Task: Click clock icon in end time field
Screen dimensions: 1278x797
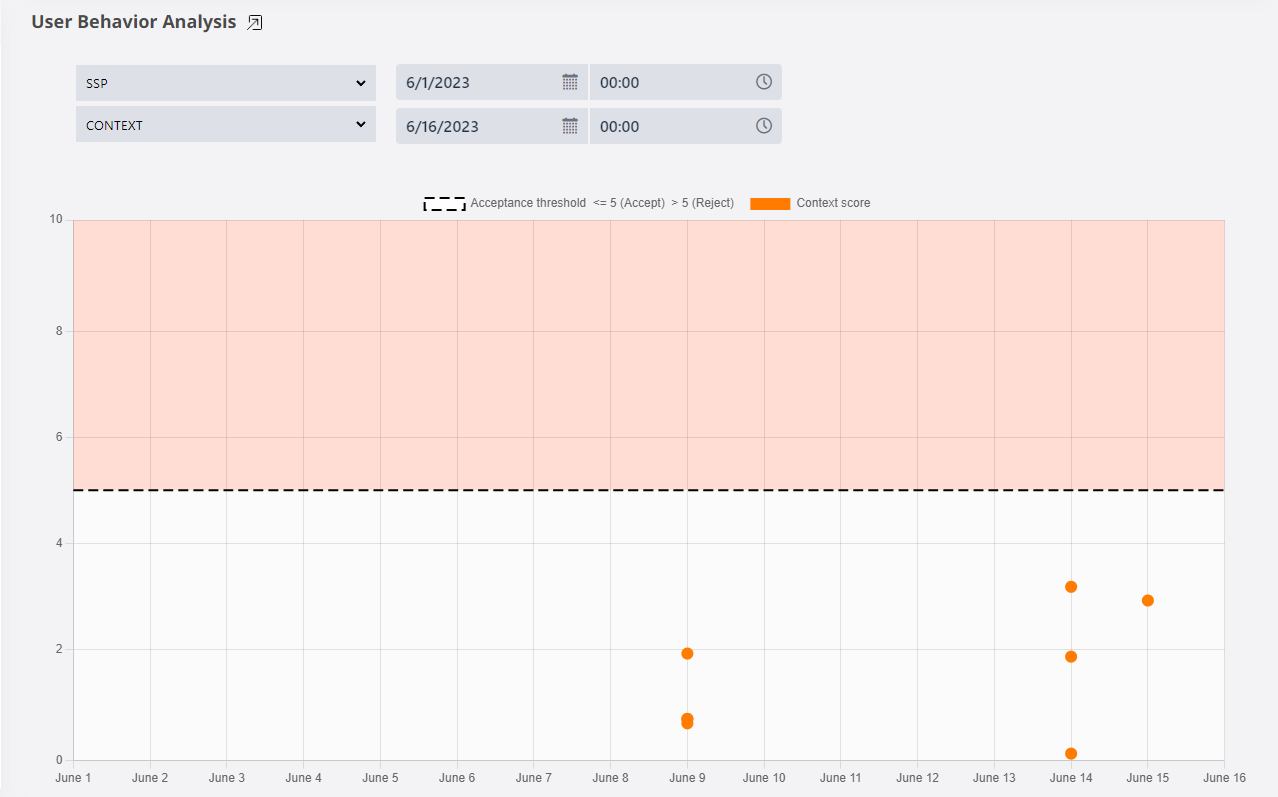Action: pyautogui.click(x=763, y=126)
